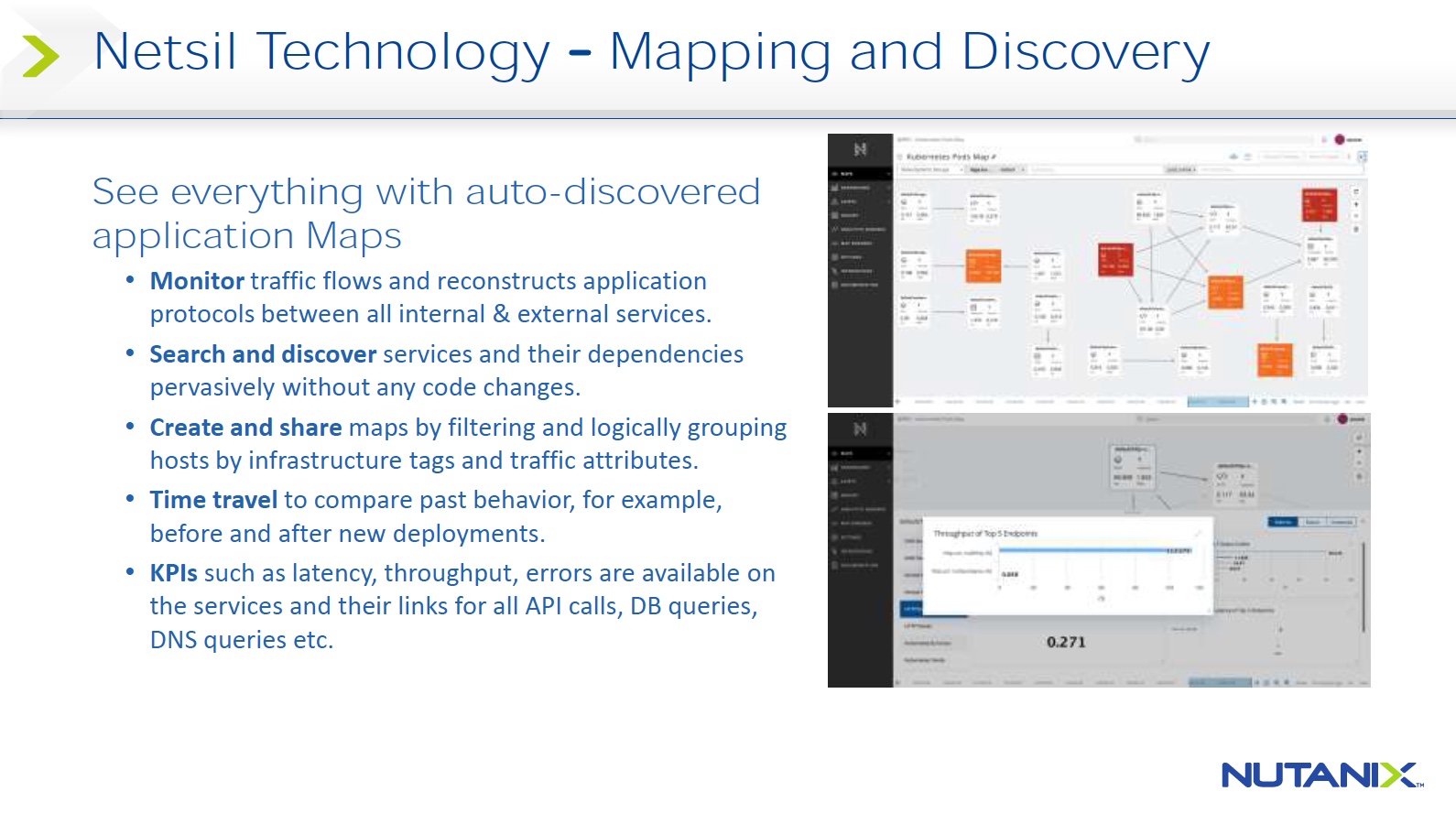Expand the Maps item in upper sidebar

point(860,173)
